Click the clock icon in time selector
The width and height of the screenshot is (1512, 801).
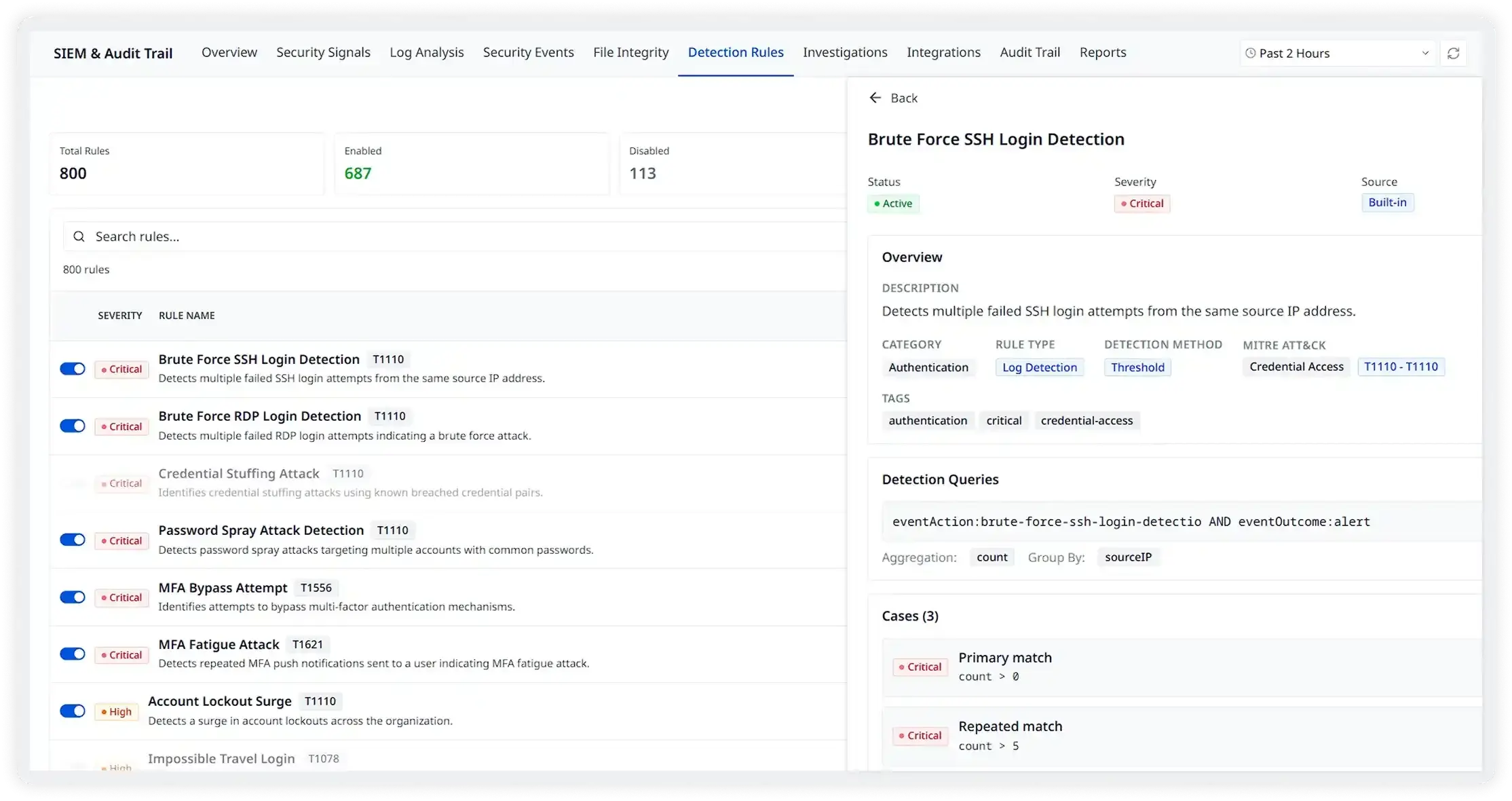(x=1251, y=53)
